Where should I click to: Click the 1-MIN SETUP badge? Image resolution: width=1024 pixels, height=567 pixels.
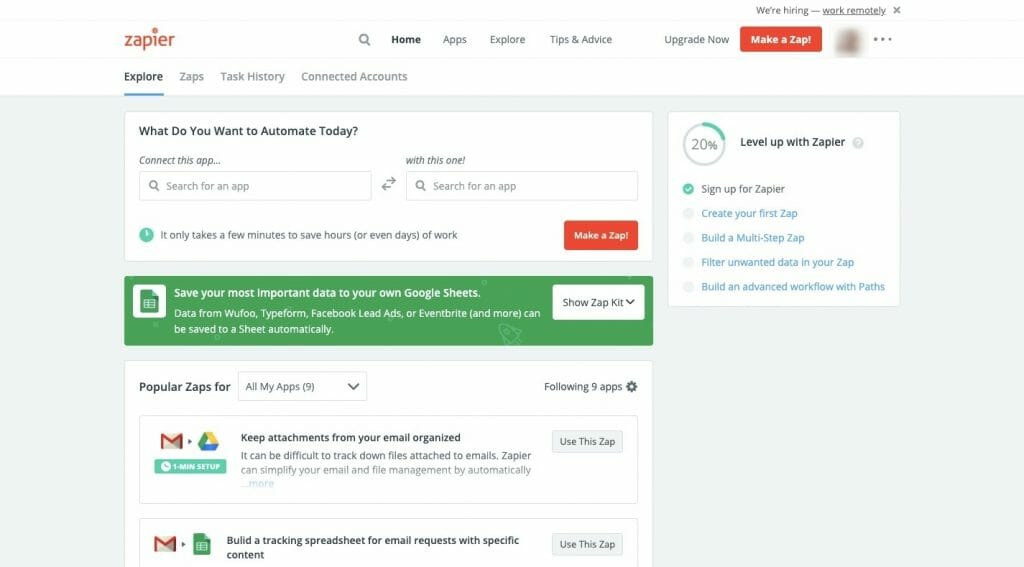(x=190, y=466)
